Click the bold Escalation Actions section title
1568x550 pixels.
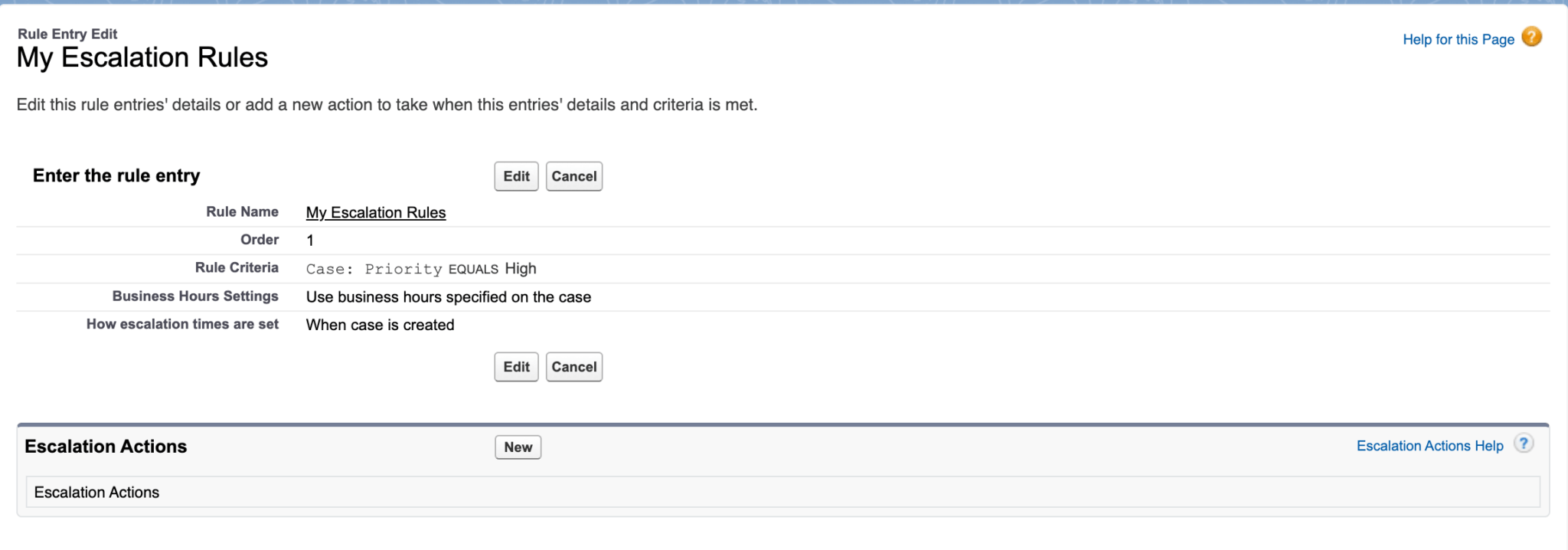tap(106, 447)
